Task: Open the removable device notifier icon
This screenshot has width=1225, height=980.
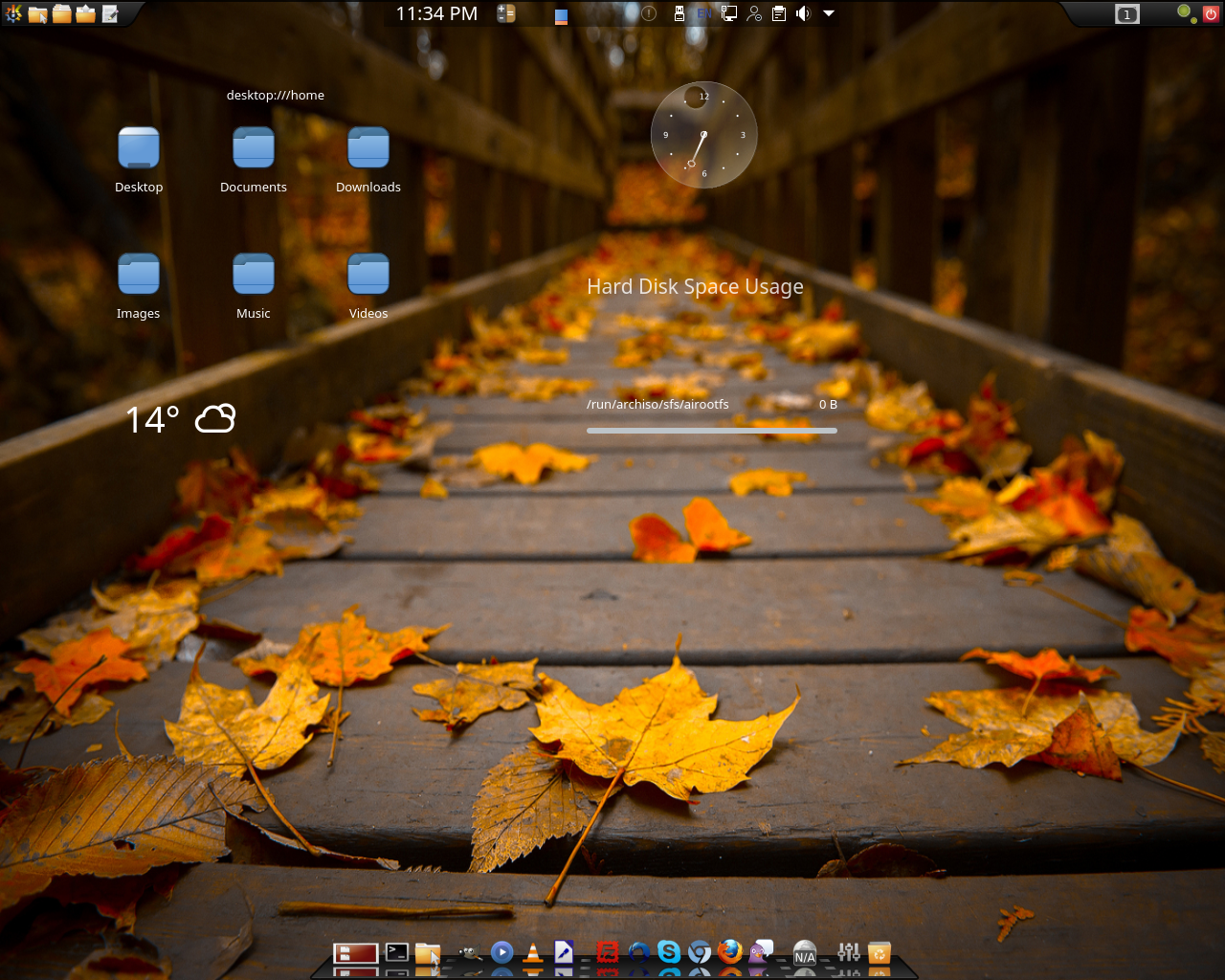Action: tap(679, 13)
